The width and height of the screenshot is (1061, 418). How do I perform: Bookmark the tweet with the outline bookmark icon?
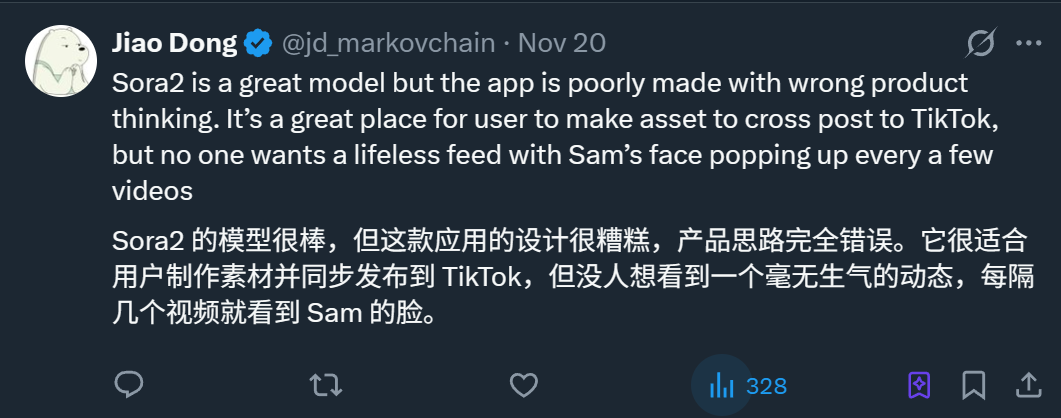coord(974,385)
